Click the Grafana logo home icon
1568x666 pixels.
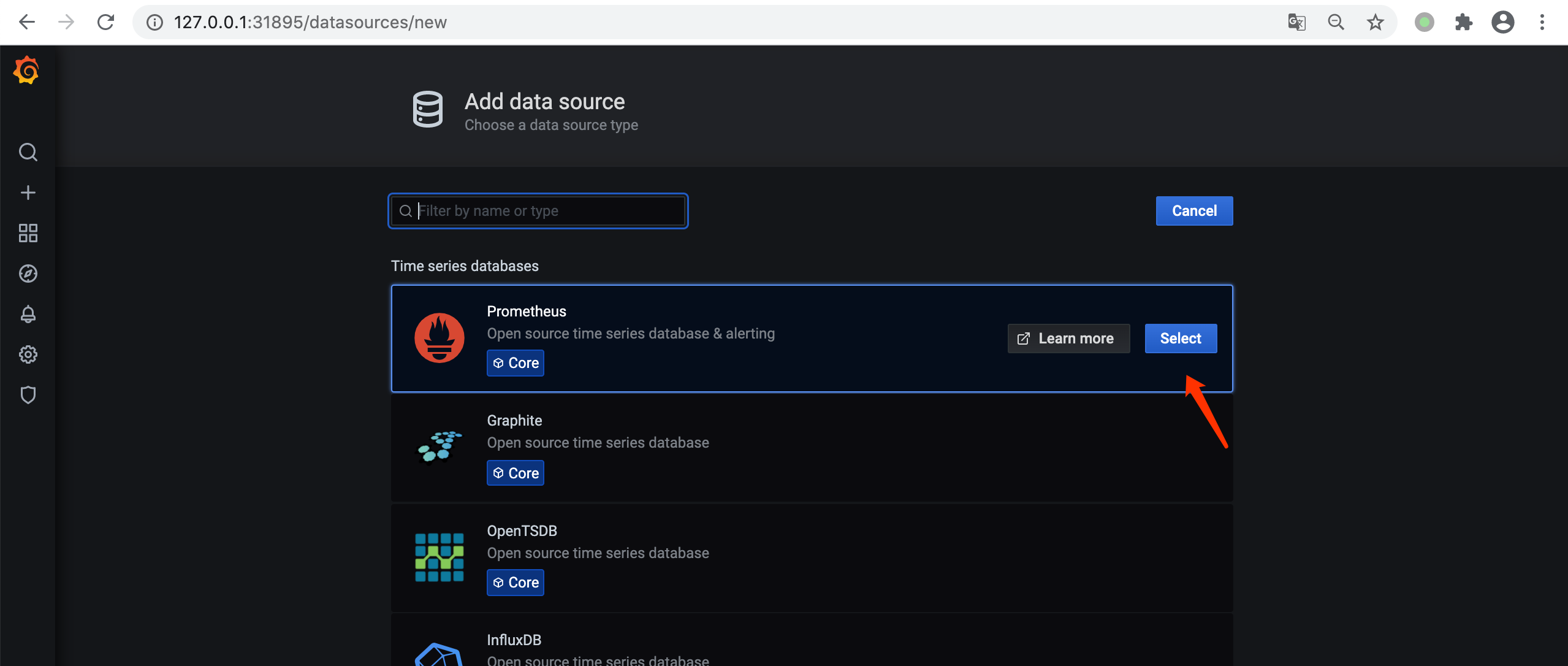point(26,71)
